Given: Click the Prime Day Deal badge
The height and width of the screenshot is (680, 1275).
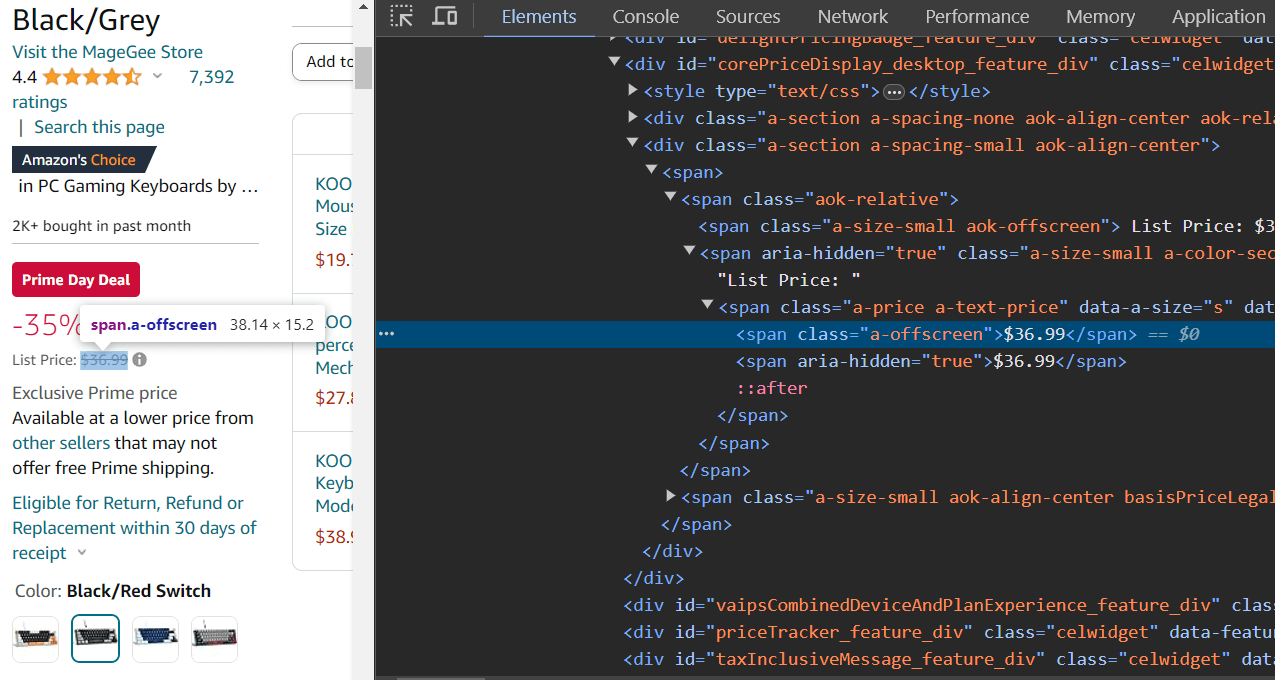Looking at the screenshot, I should coord(76,280).
